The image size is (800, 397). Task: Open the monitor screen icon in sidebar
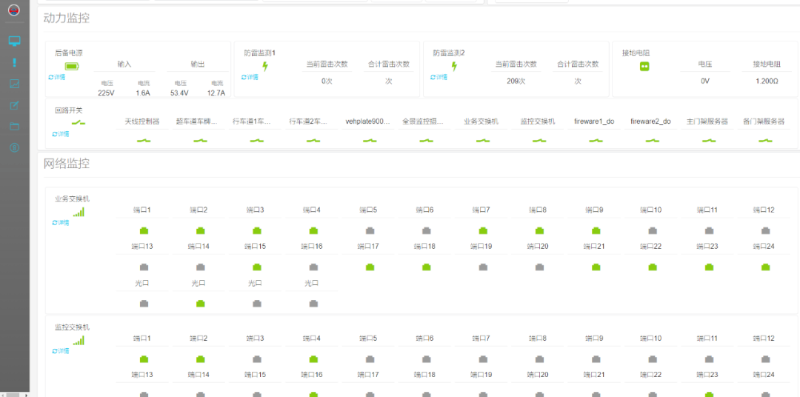click(x=14, y=41)
